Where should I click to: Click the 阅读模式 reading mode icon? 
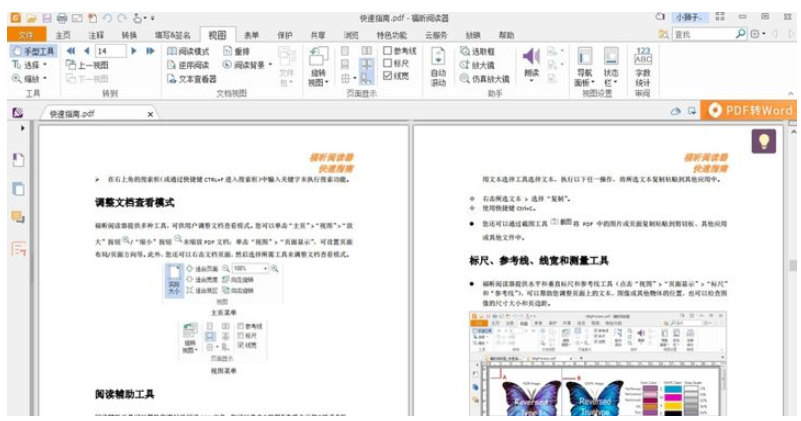pyautogui.click(x=188, y=51)
